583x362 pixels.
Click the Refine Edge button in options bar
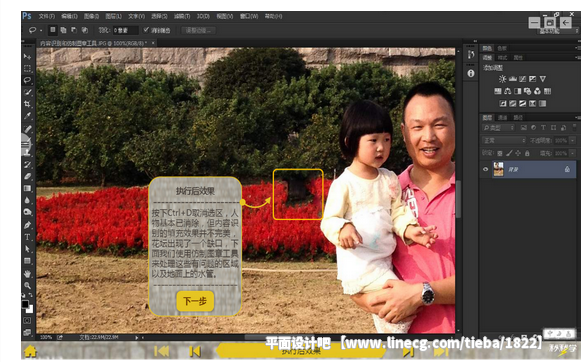click(198, 30)
